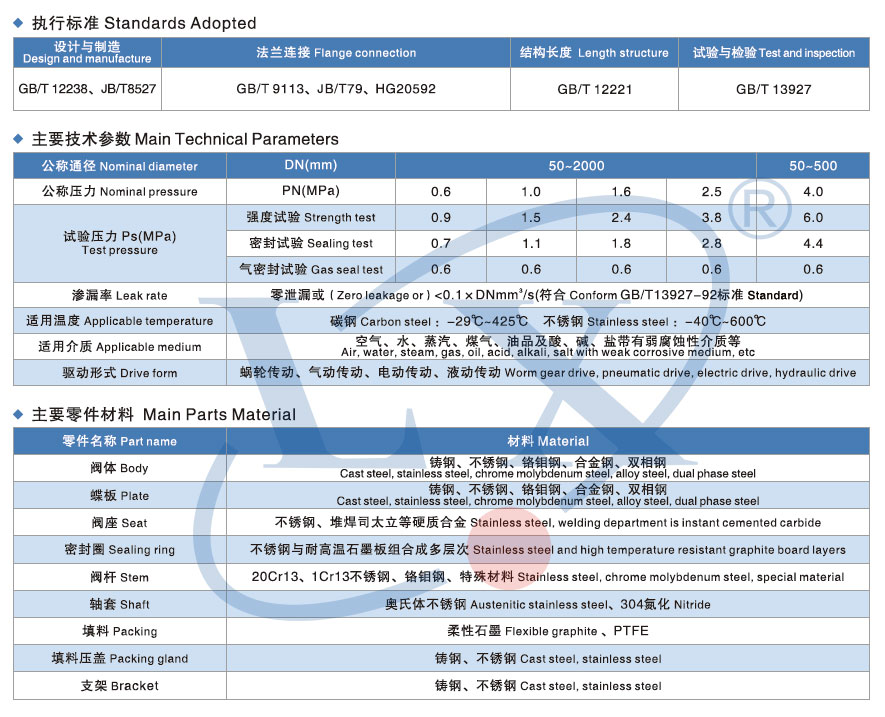Select the "Part name" column header

coord(120,441)
